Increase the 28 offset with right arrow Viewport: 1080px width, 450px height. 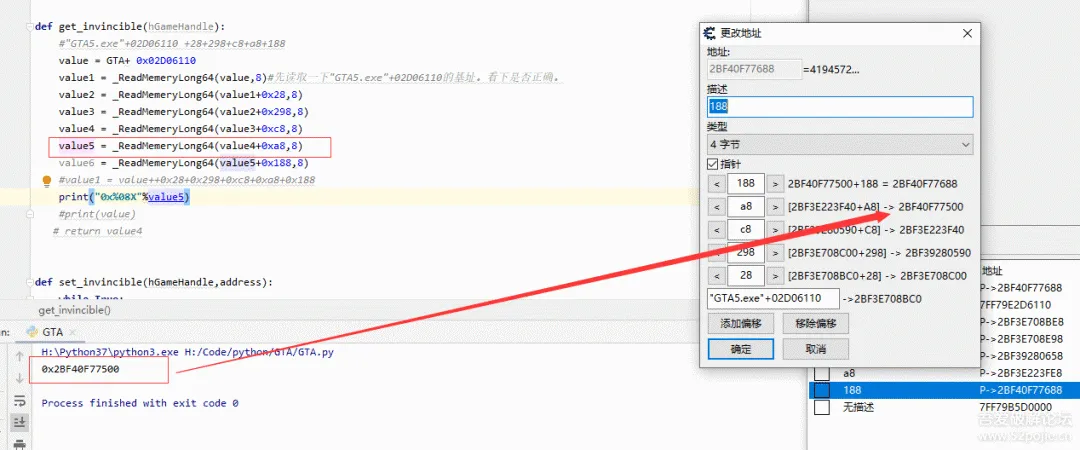pos(775,276)
